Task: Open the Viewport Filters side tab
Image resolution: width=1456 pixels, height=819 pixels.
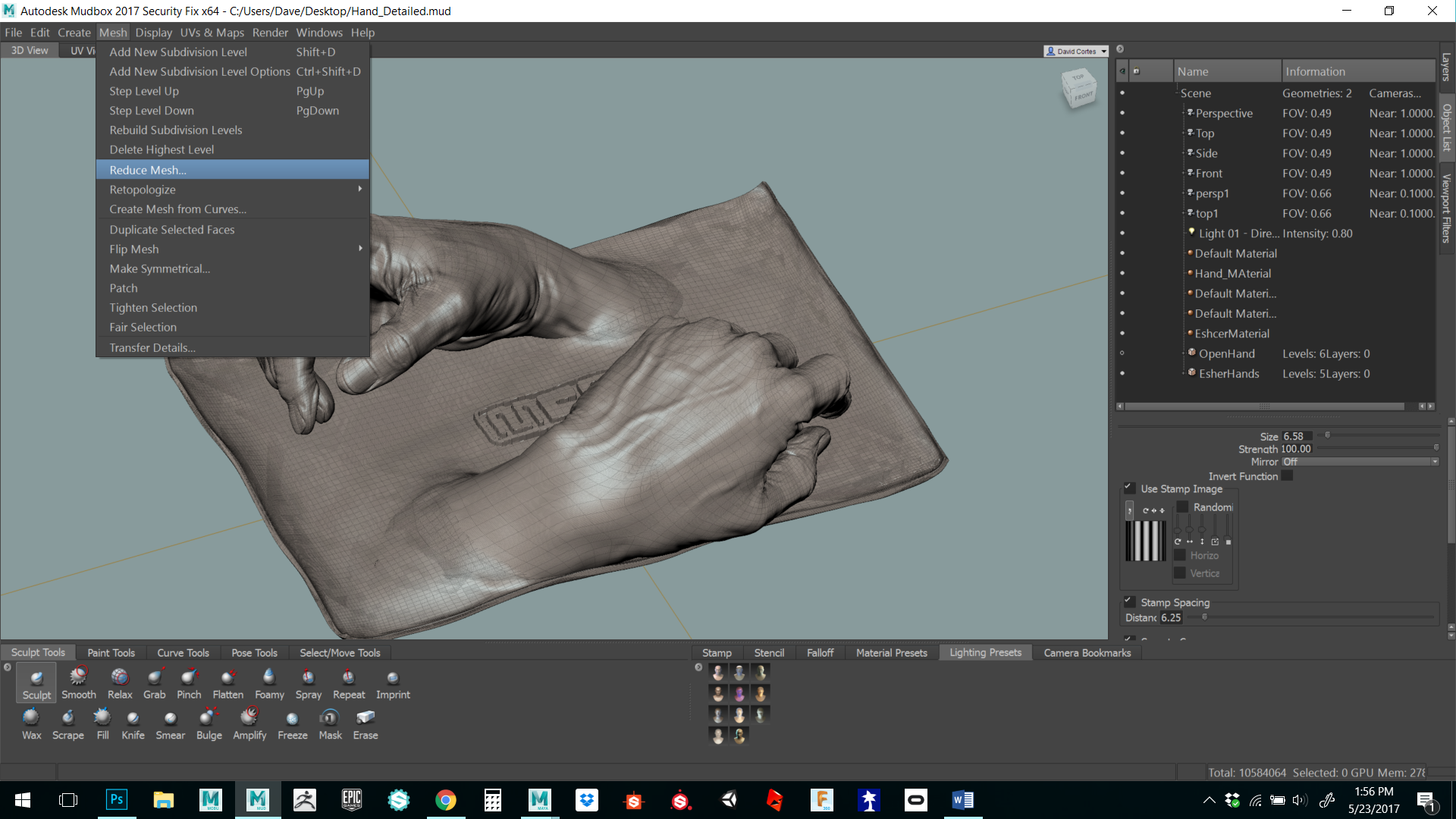Action: point(1446,208)
